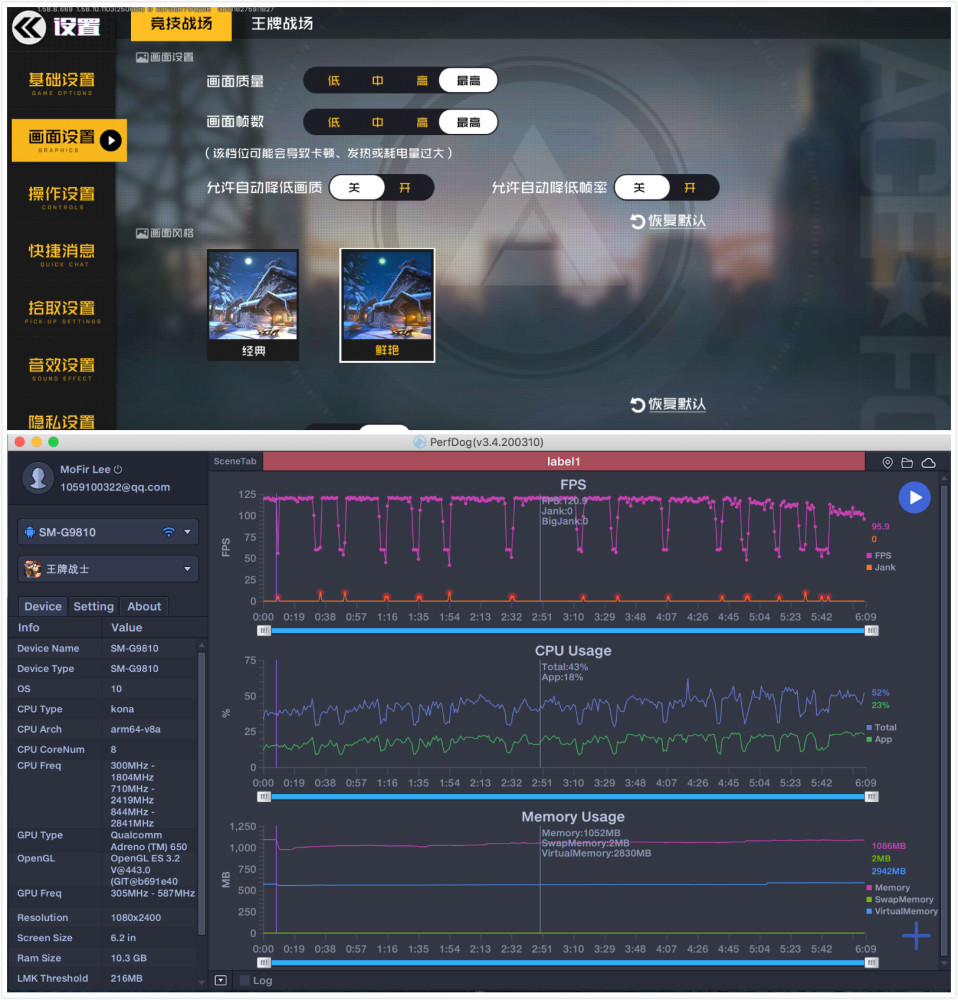Click the FPS legend entry
This screenshot has height=1000, width=958.
879,555
